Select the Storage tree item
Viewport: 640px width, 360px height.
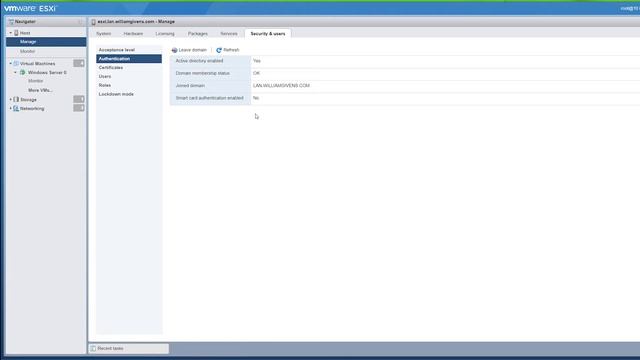click(x=28, y=100)
